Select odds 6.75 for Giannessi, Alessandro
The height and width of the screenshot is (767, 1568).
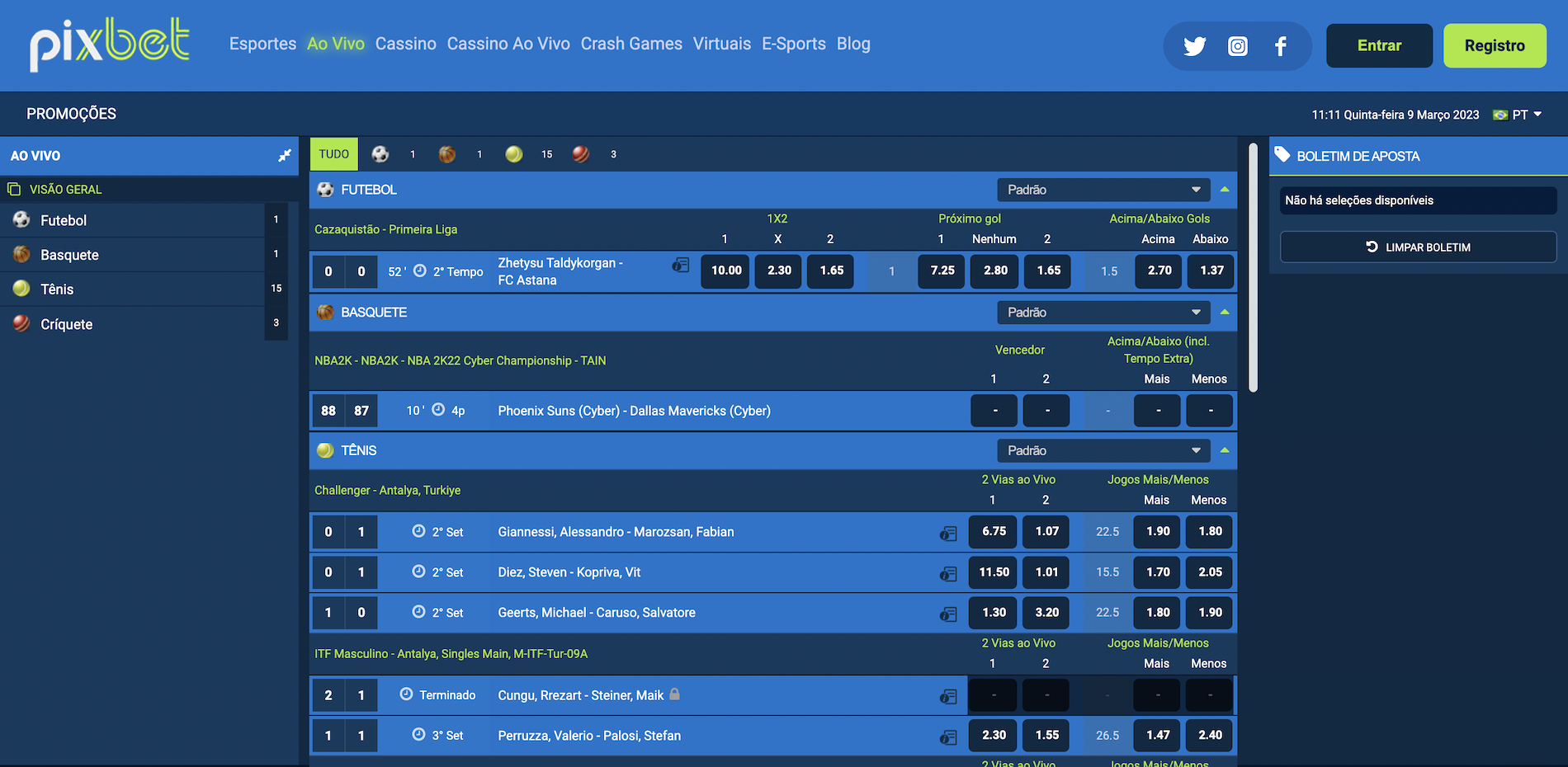(994, 532)
